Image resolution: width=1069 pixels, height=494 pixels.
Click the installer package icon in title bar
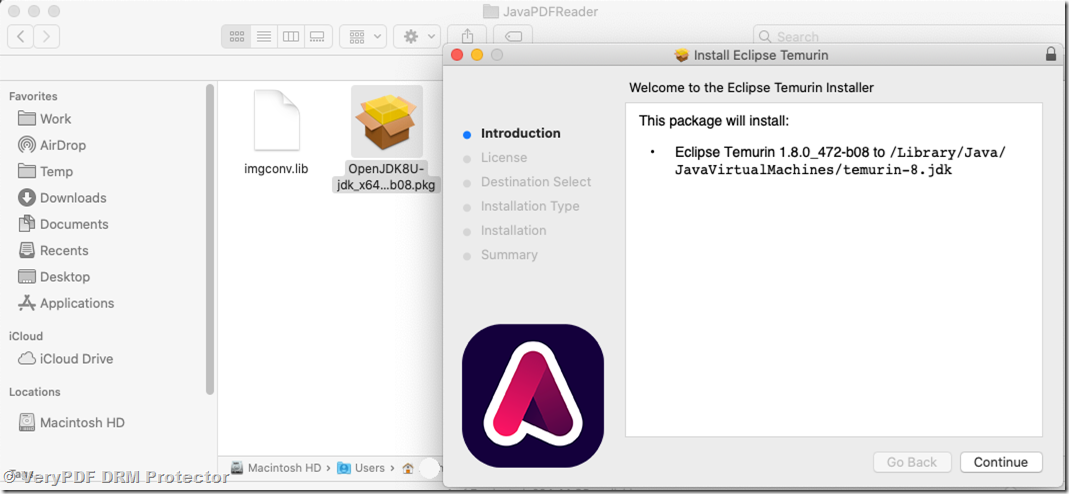682,55
